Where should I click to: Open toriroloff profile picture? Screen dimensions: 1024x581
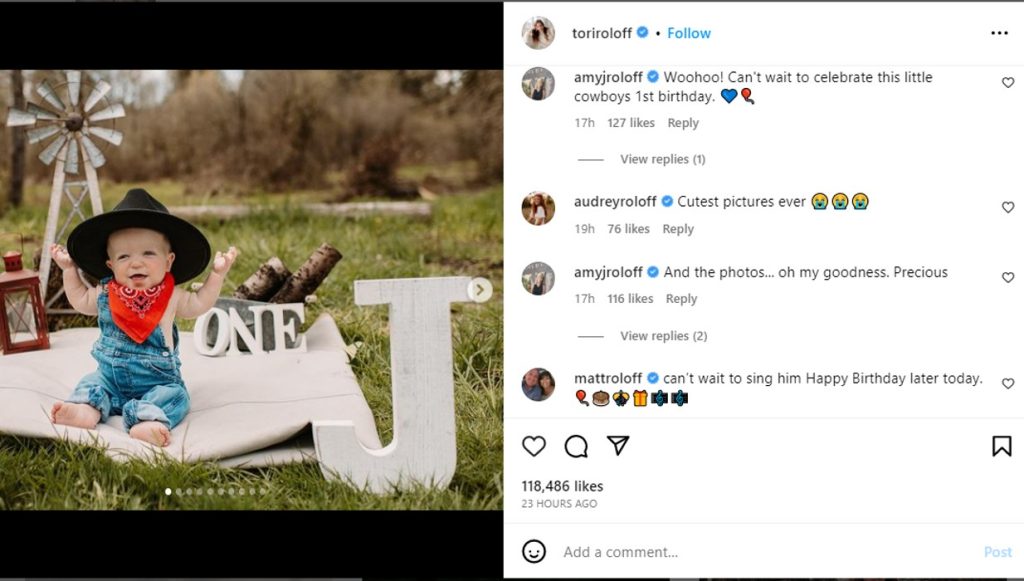click(538, 33)
